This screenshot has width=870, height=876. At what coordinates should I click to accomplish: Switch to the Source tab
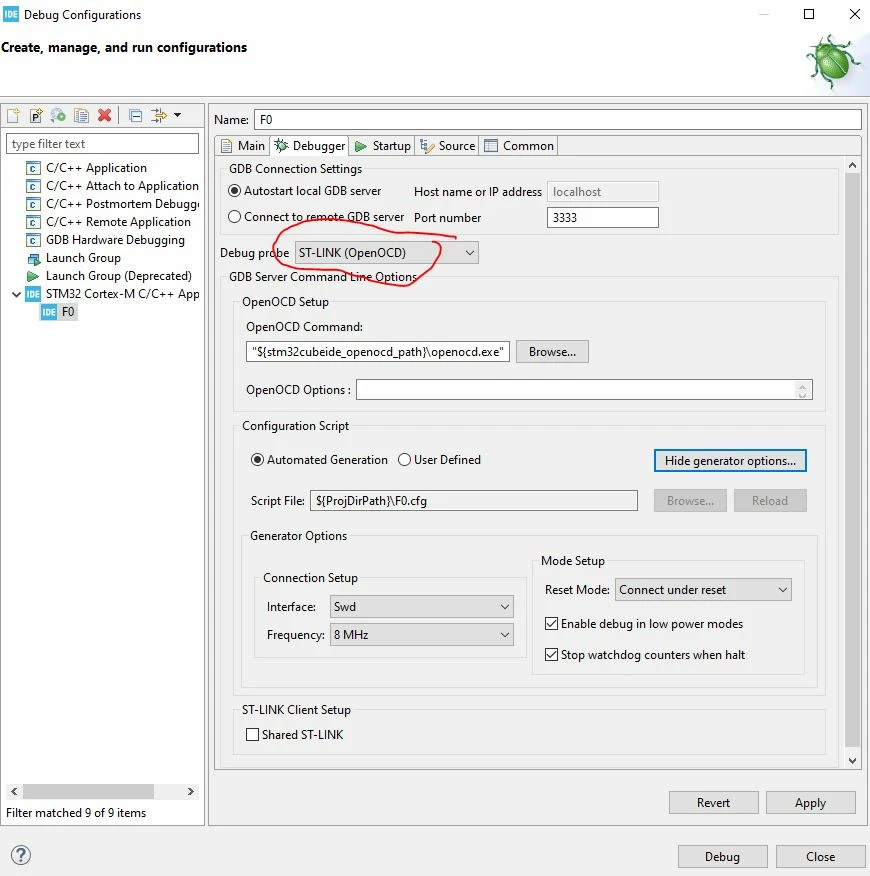(x=448, y=146)
